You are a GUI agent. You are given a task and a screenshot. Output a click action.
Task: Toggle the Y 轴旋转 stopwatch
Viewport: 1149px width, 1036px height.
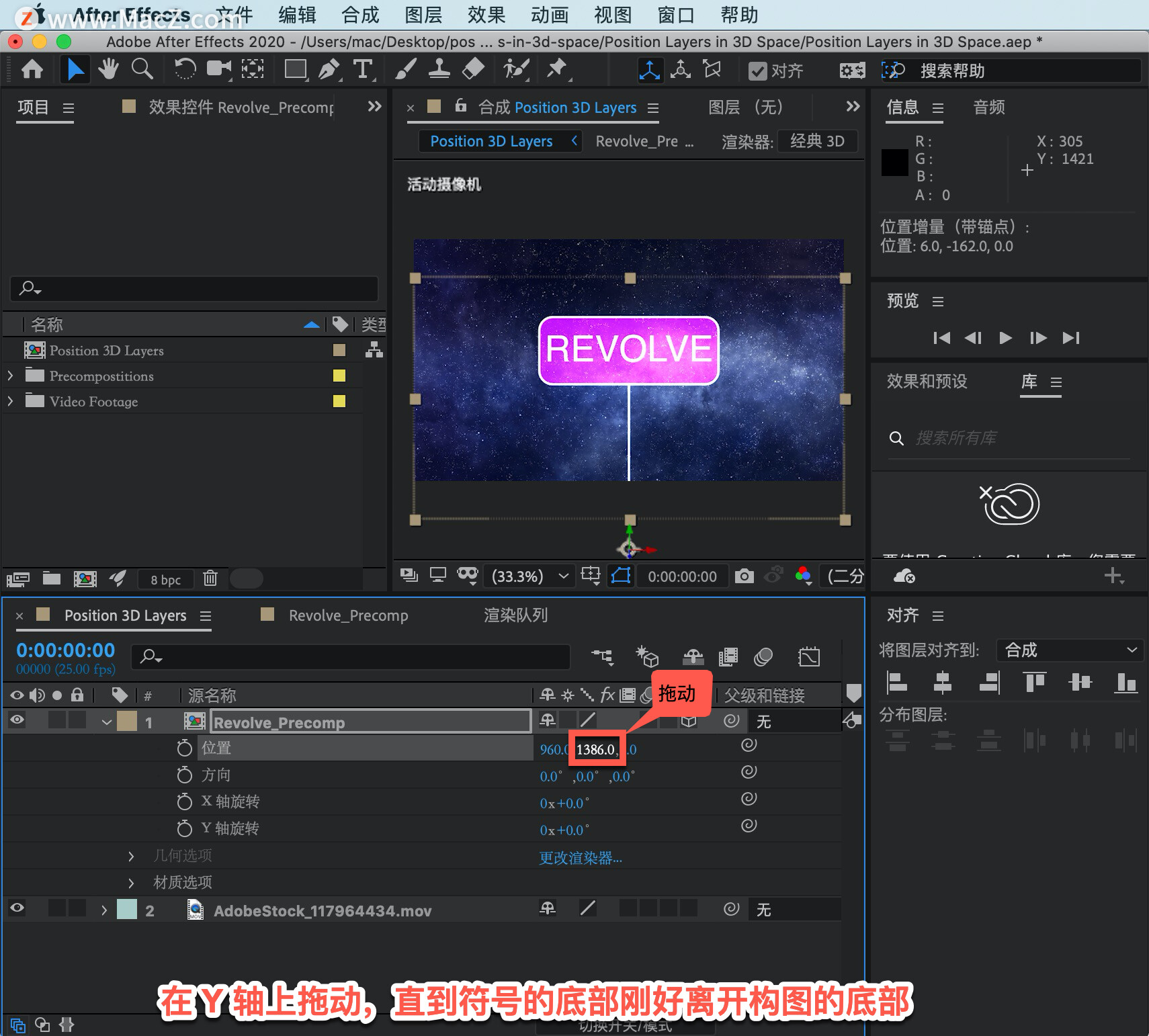[184, 828]
